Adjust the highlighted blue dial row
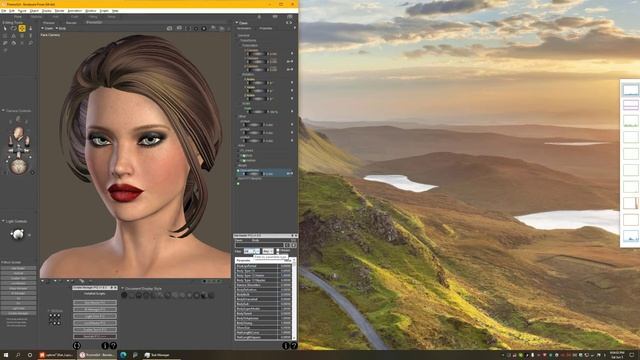Image resolution: width=640 pixels, height=360 pixels. pos(264,173)
